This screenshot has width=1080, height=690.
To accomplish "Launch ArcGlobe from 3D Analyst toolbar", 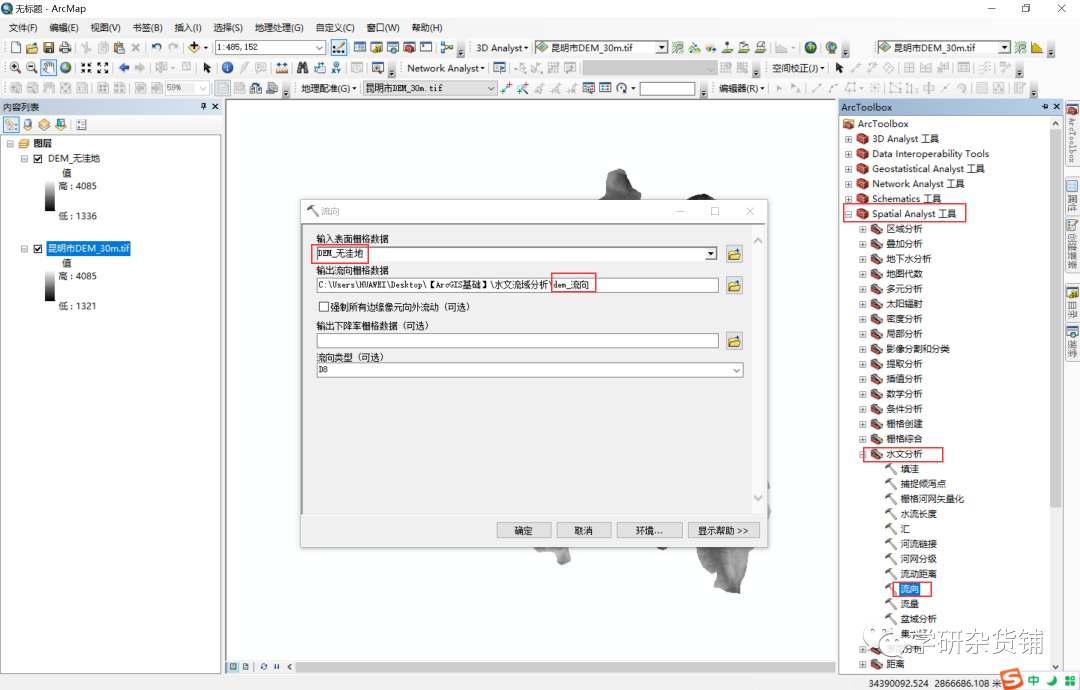I will point(831,48).
